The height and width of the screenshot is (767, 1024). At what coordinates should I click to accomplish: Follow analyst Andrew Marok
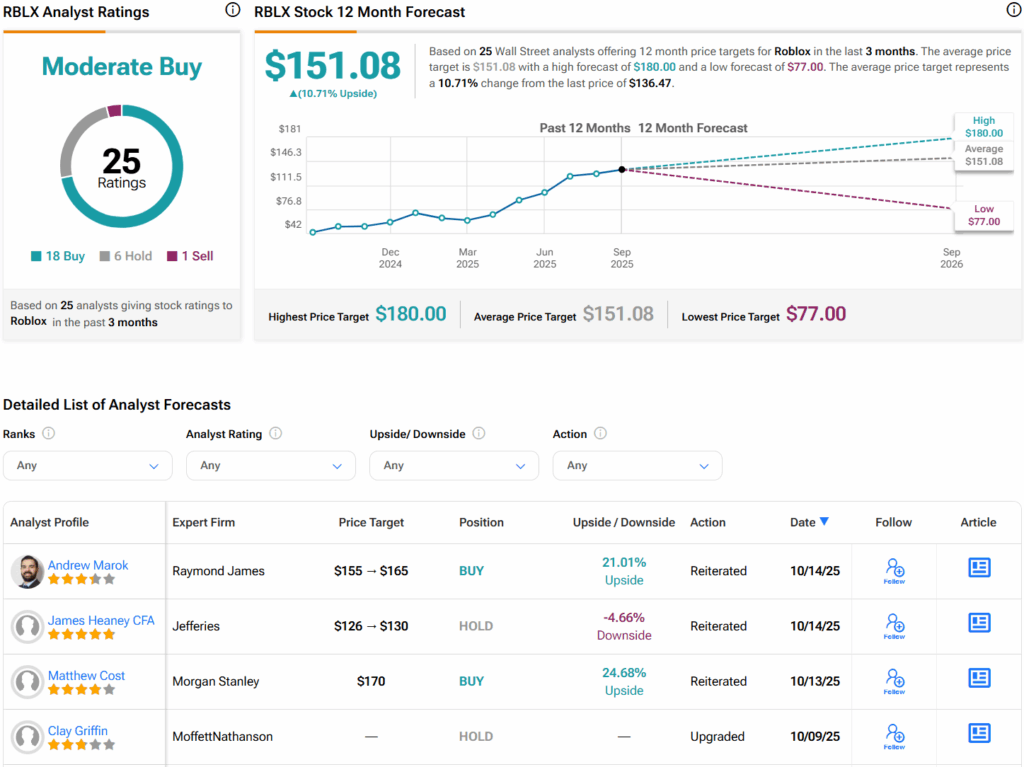tap(894, 571)
